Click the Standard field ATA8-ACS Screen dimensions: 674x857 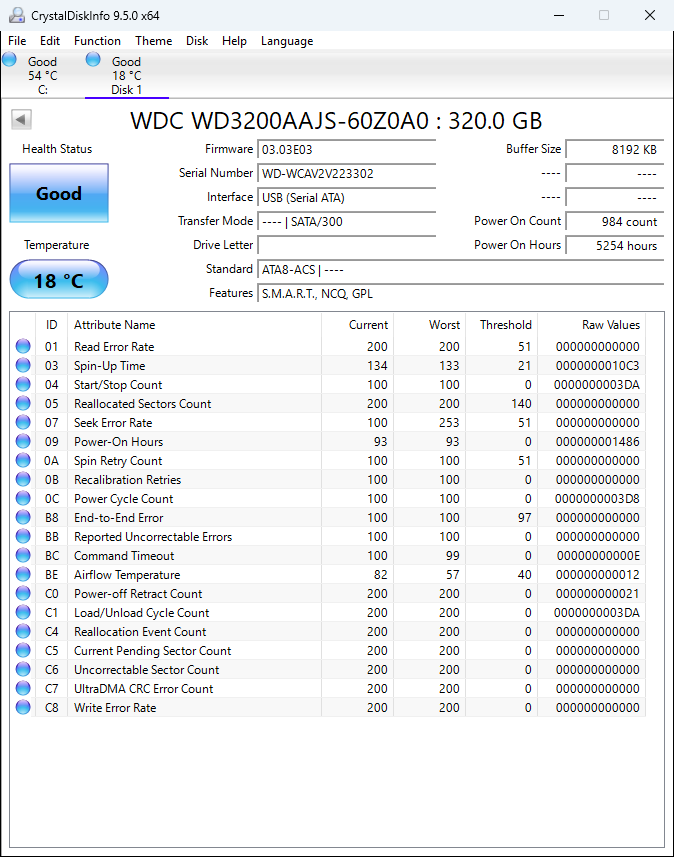pos(461,270)
